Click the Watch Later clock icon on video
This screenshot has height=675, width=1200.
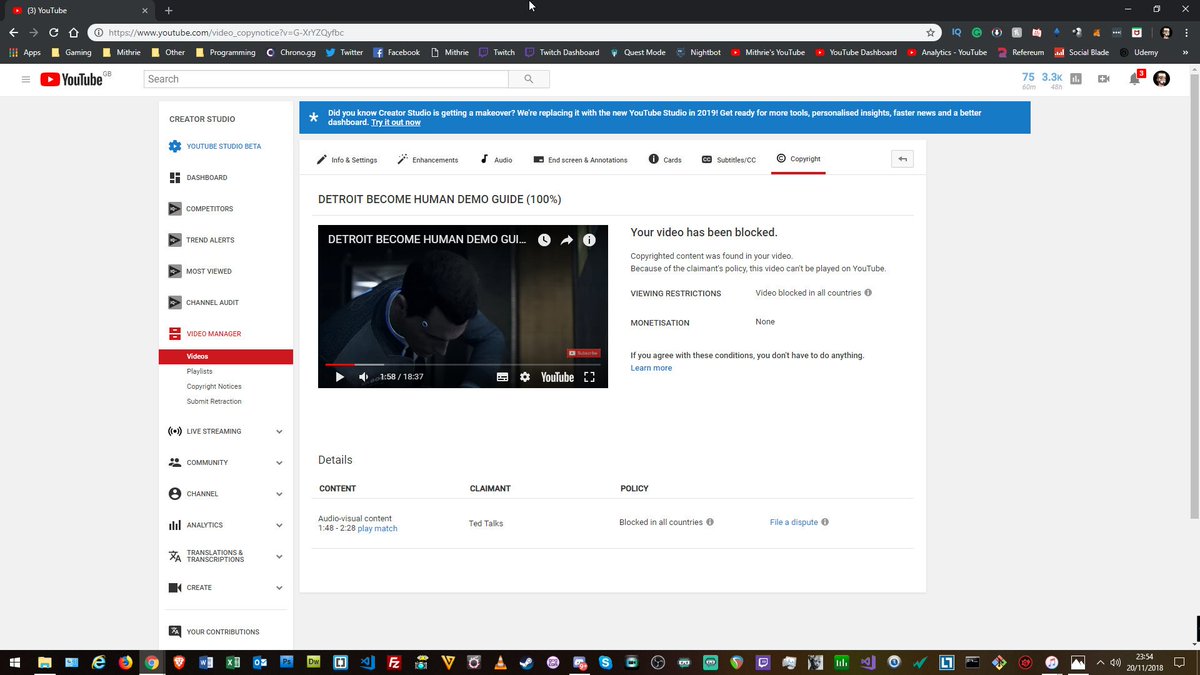(x=544, y=240)
